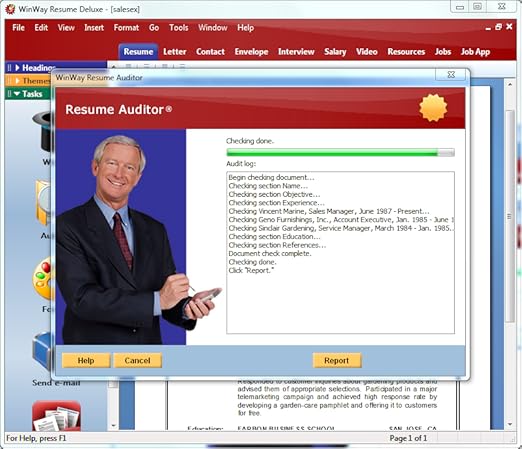Click the Audit log text box
522x449 pixels.
(340, 252)
